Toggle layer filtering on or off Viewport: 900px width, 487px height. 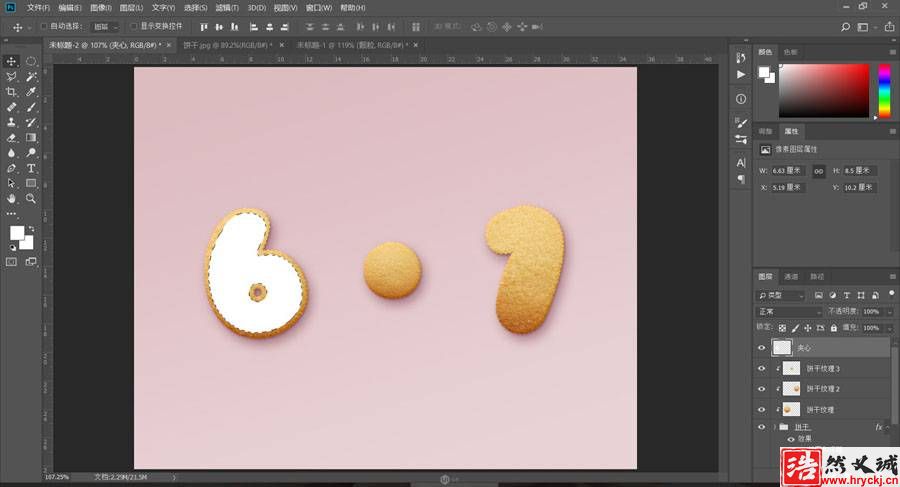[x=891, y=293]
